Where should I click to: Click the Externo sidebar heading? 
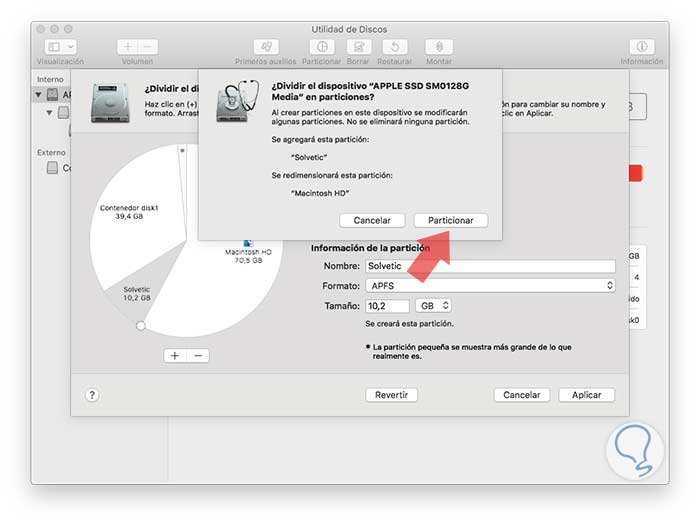tap(51, 152)
